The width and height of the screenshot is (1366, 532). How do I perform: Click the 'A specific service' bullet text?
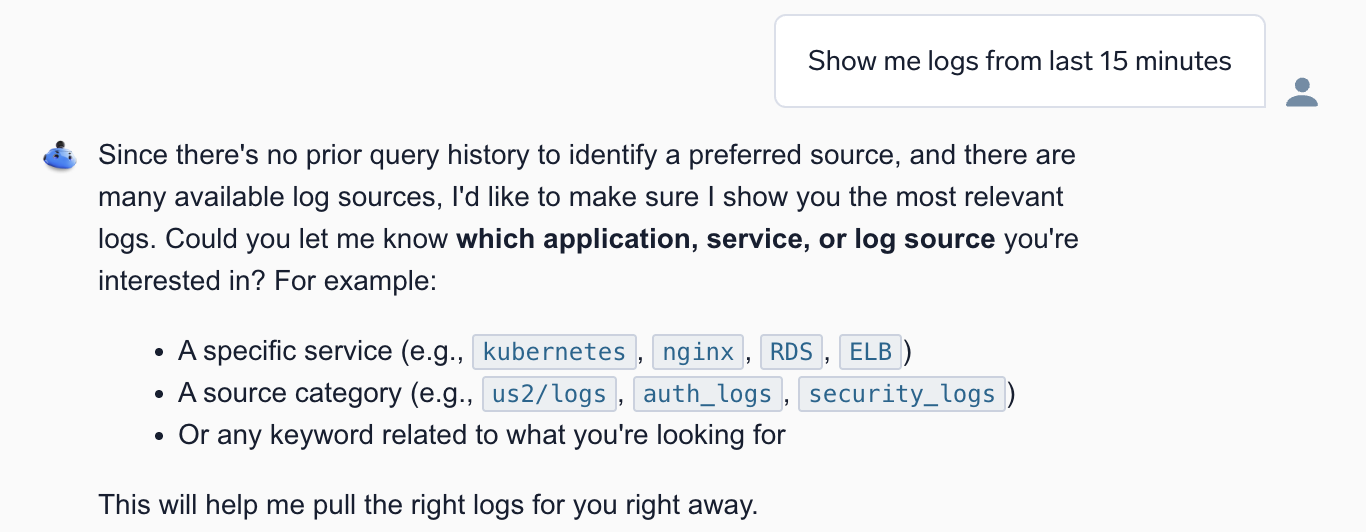[285, 351]
